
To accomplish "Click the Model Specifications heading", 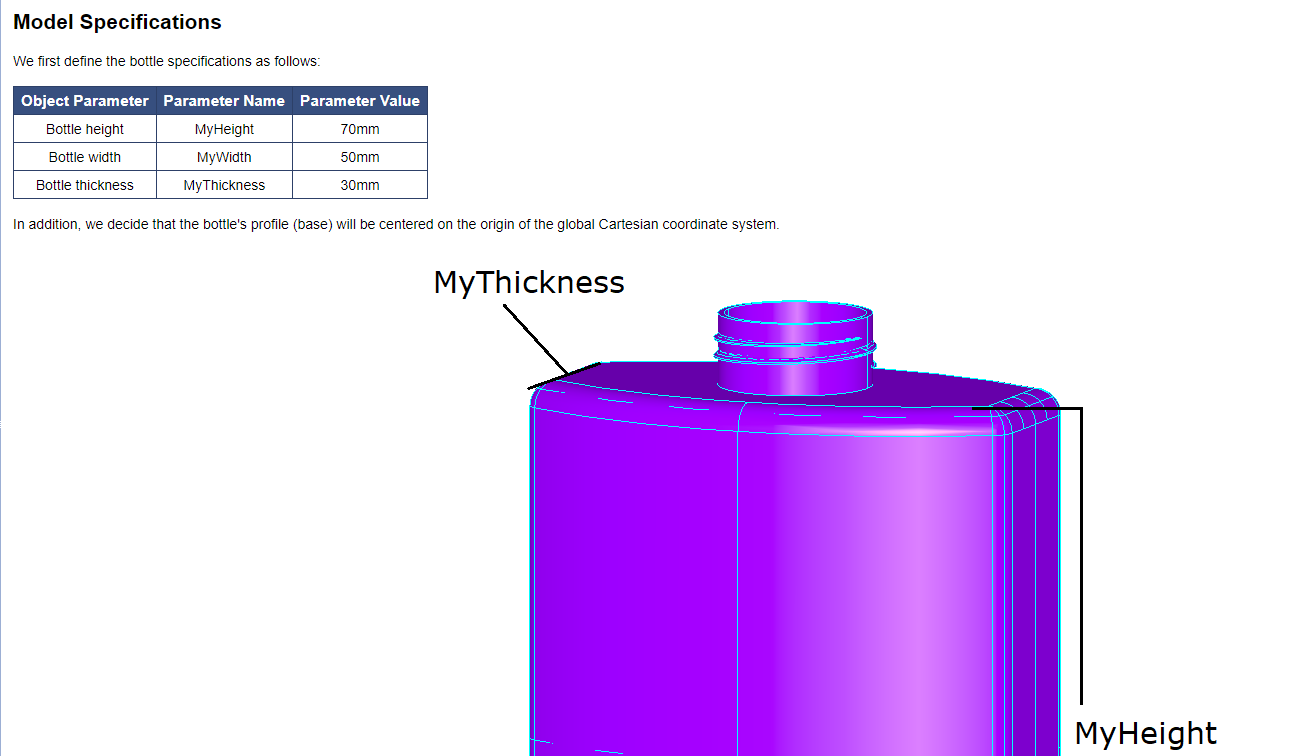I will pyautogui.click(x=117, y=22).
